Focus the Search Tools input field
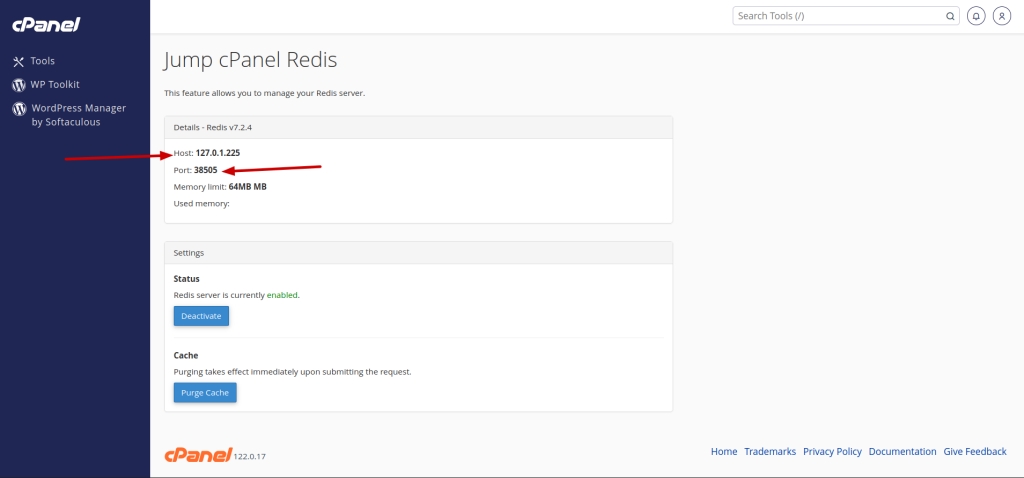 click(846, 16)
